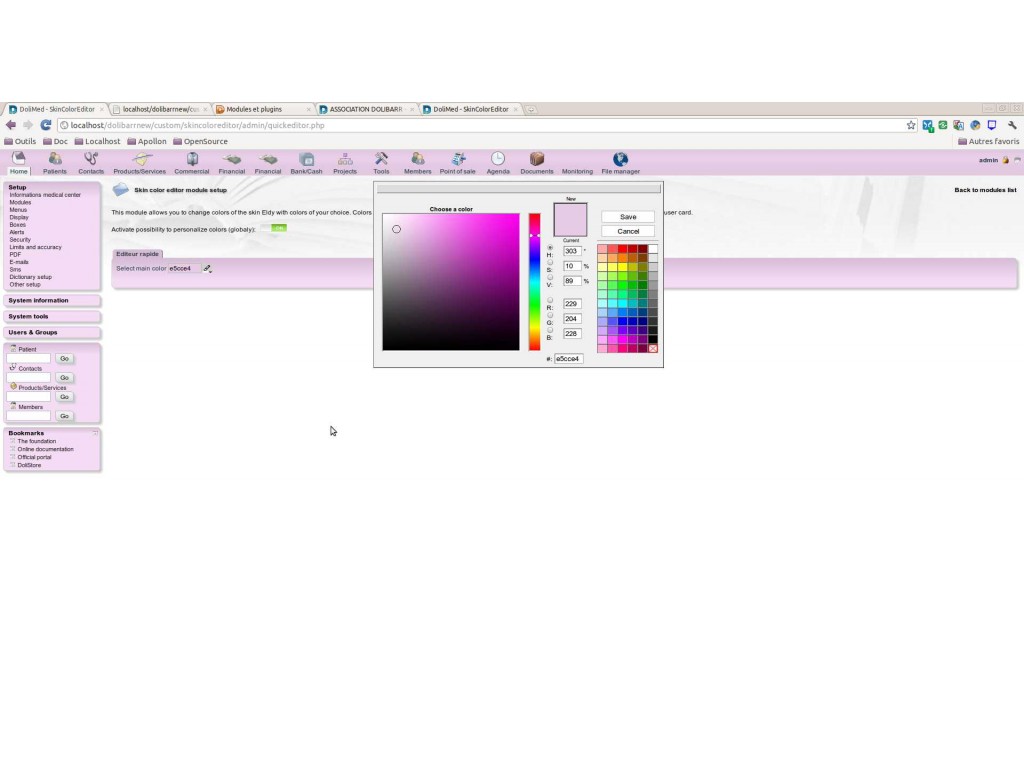Click the no-color X swatch in palette
Viewport: 1024px width, 768px height.
click(x=652, y=349)
